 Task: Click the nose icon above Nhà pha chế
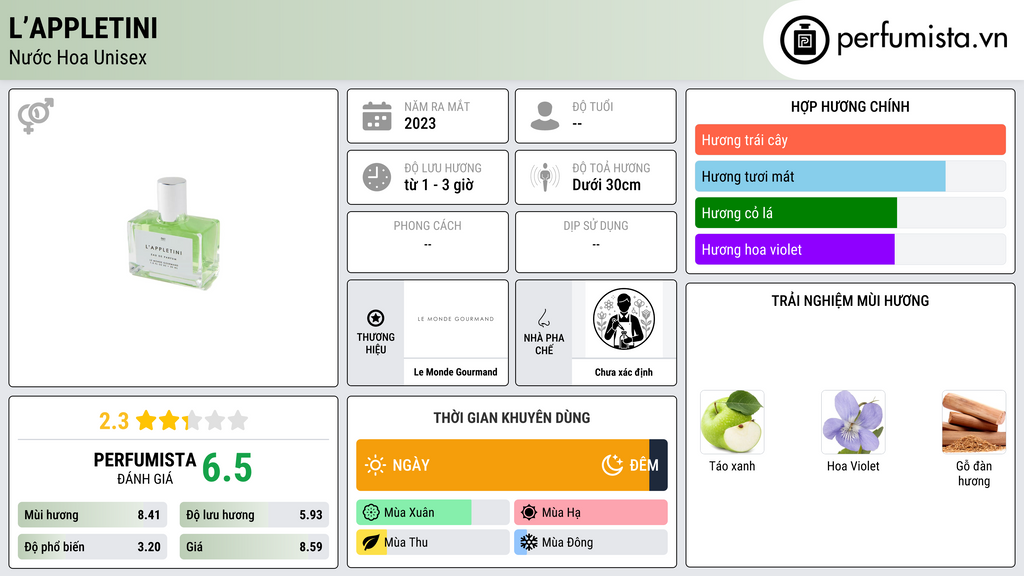[x=543, y=318]
